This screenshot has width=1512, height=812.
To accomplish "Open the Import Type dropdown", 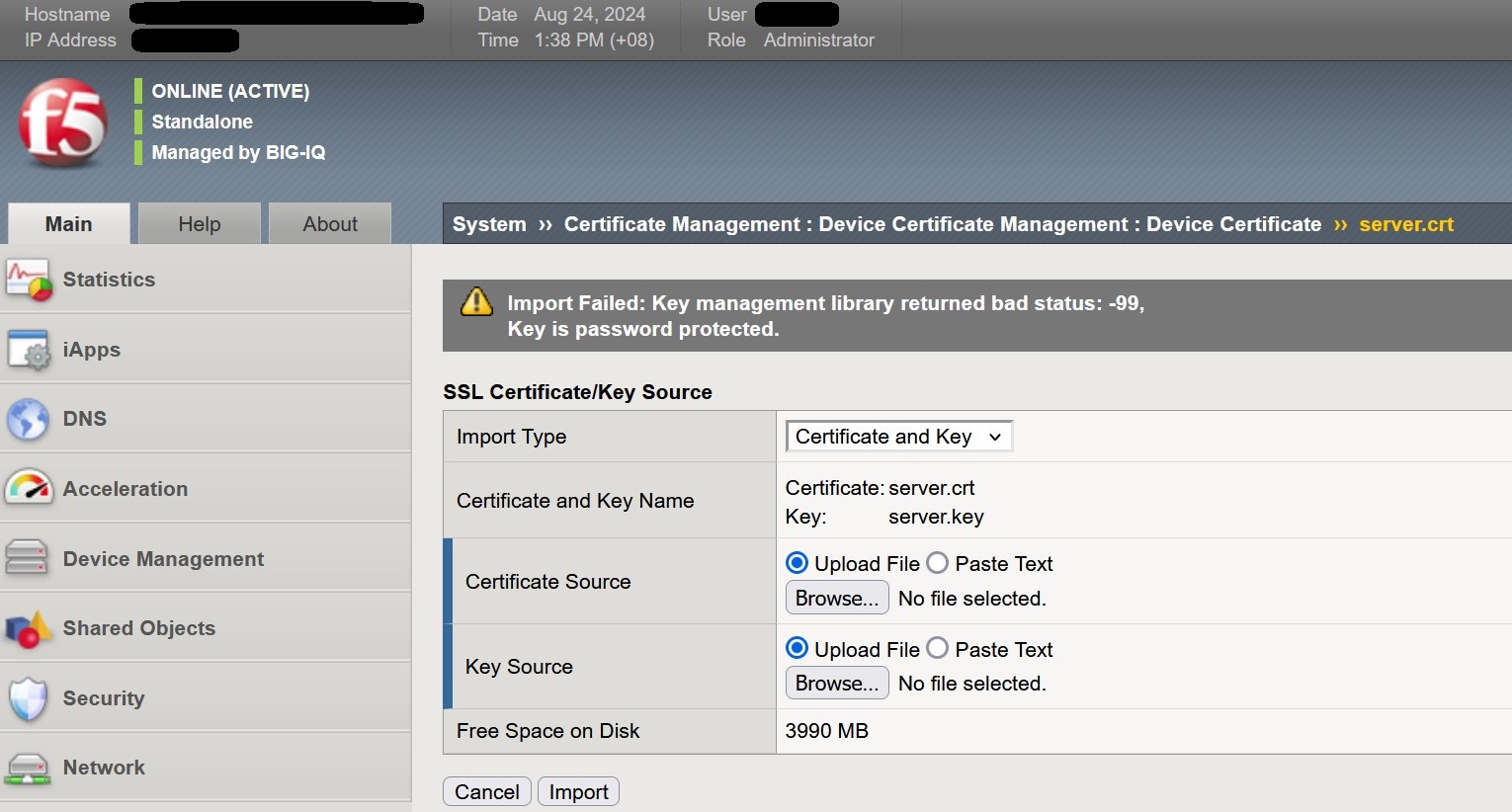I will point(897,436).
